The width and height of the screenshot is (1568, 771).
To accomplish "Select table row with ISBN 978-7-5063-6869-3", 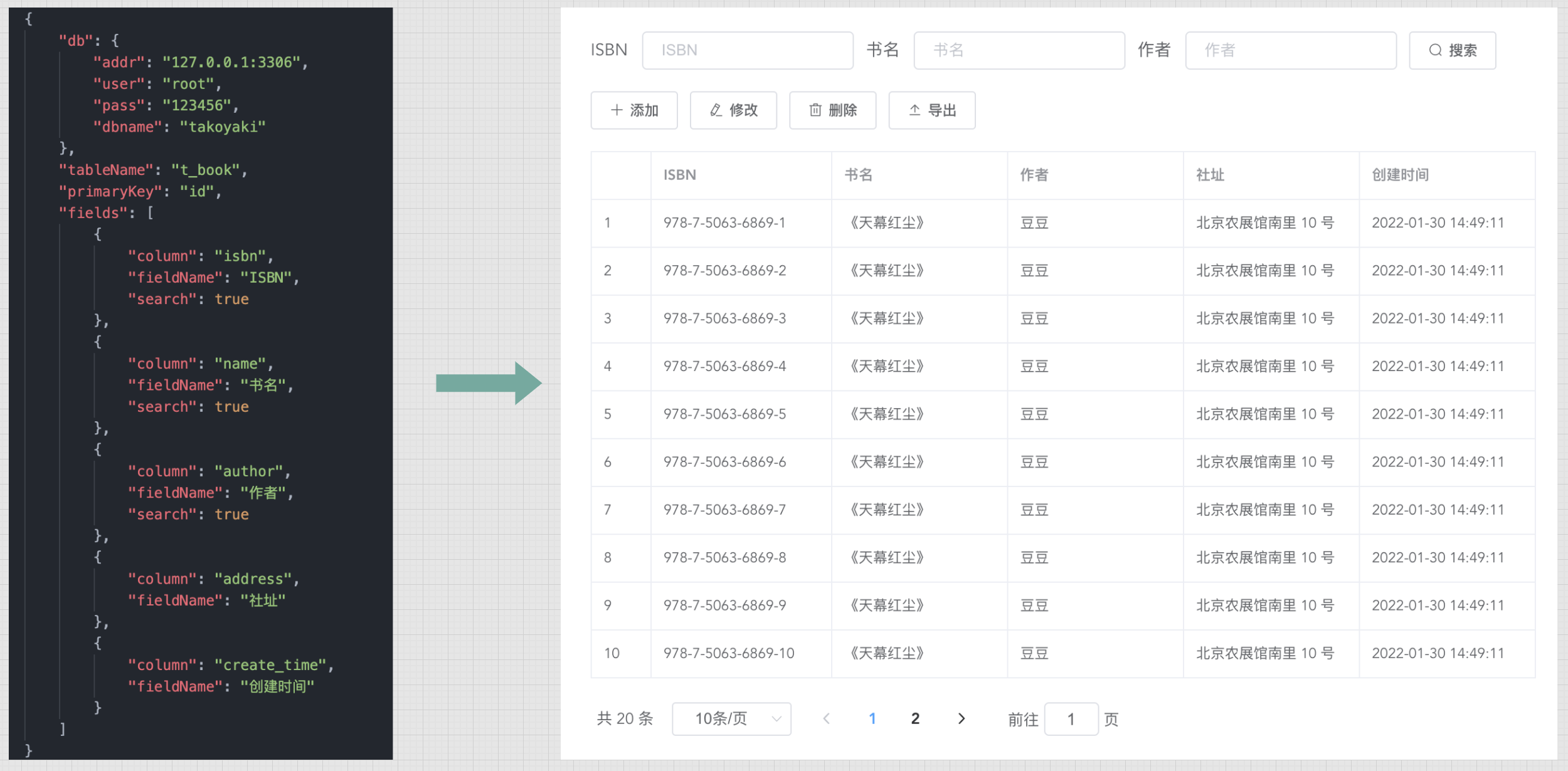I will (x=724, y=318).
